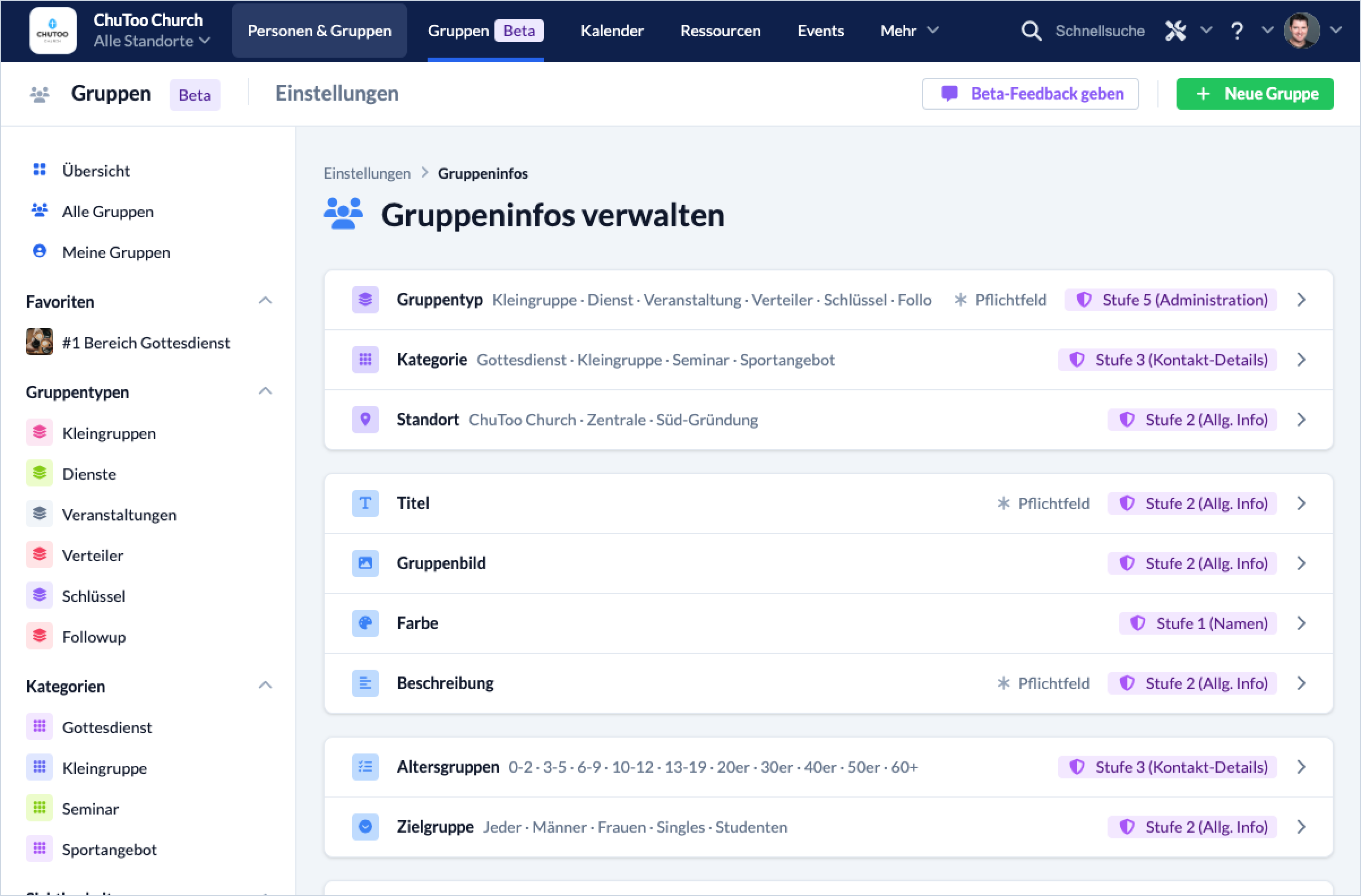Click the Einstellungen breadcrumb link
This screenshot has width=1361, height=896.
click(367, 173)
